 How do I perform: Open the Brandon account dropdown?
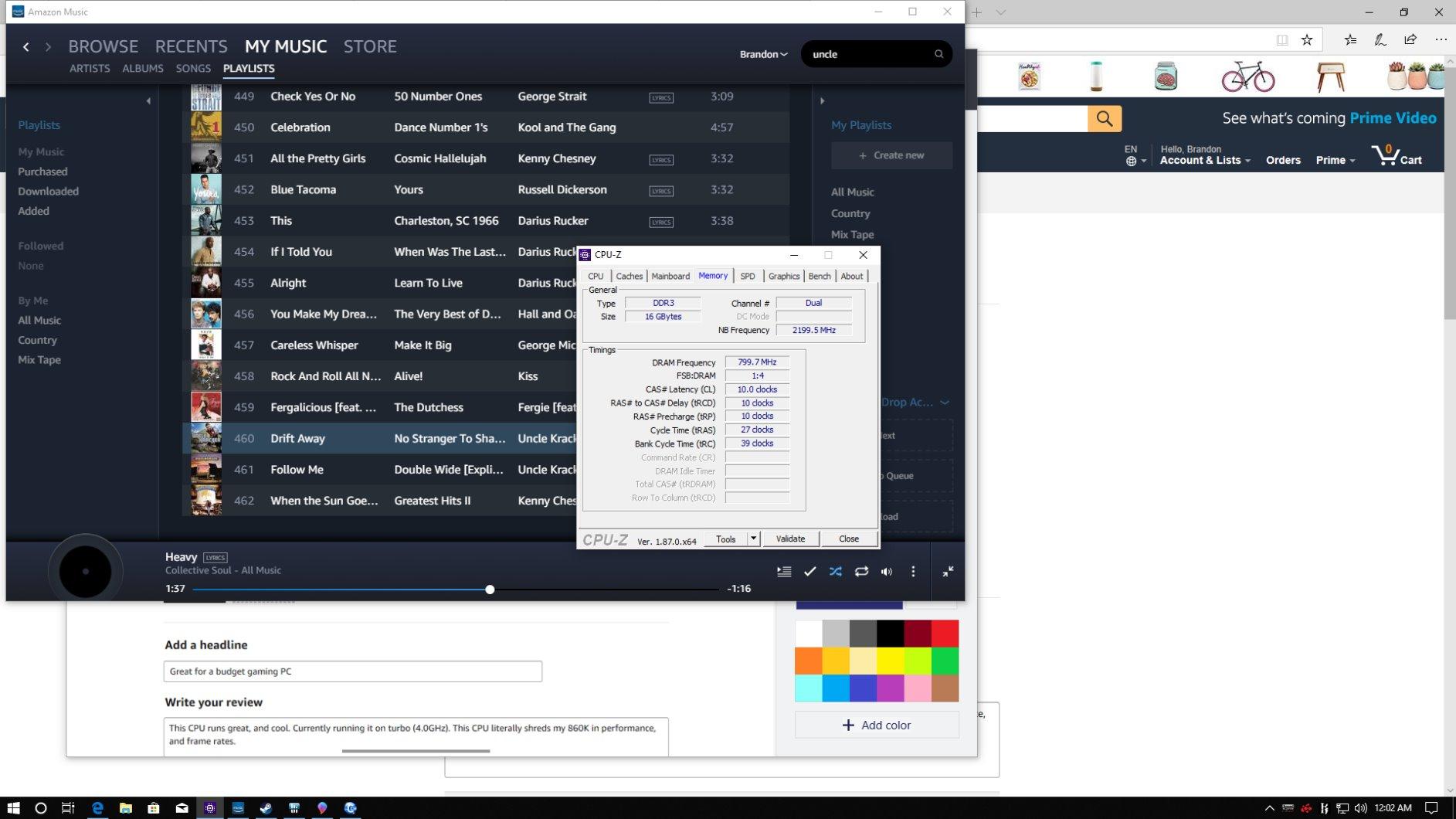point(763,54)
